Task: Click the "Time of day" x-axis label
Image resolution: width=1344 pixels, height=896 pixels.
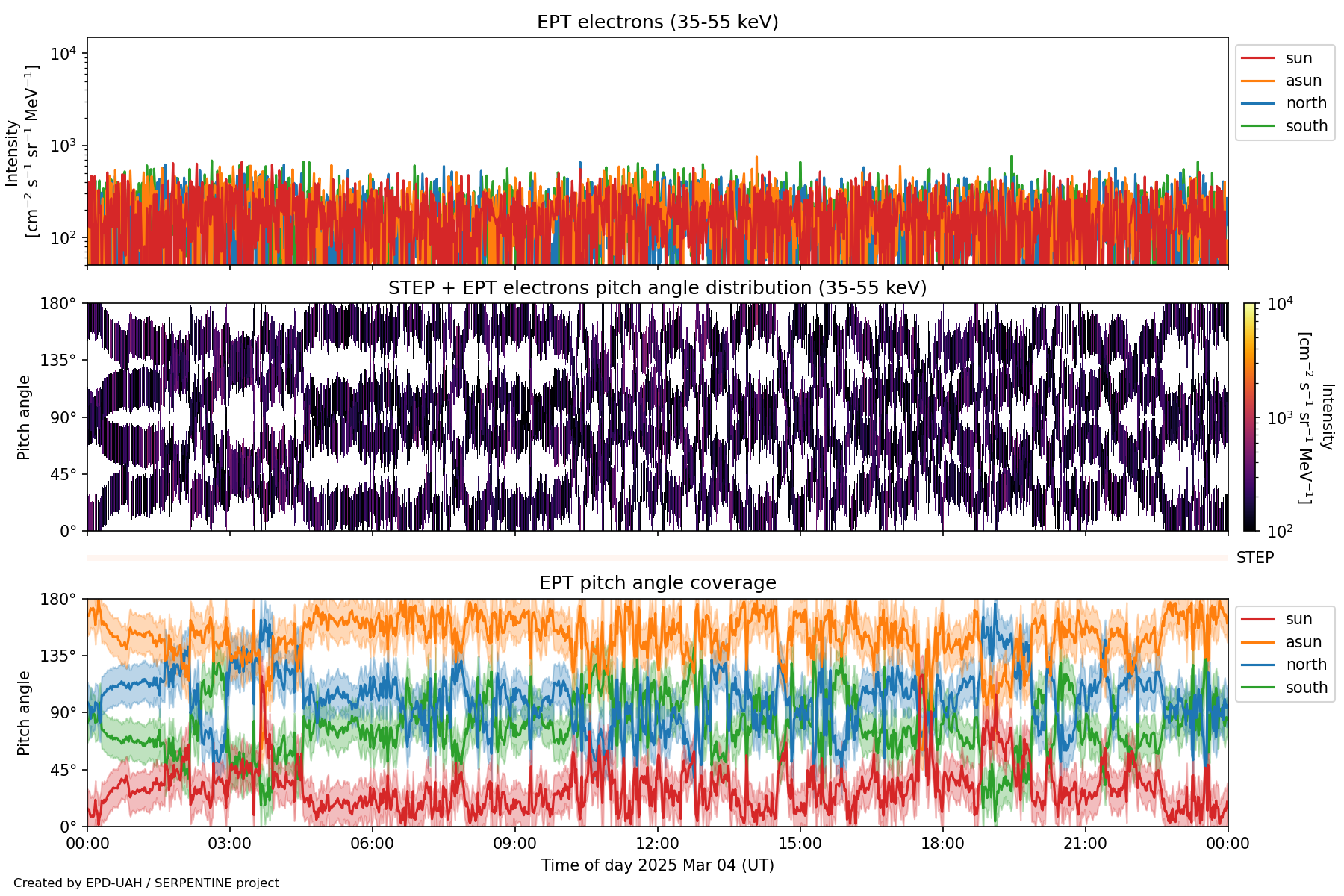Action: click(657, 865)
